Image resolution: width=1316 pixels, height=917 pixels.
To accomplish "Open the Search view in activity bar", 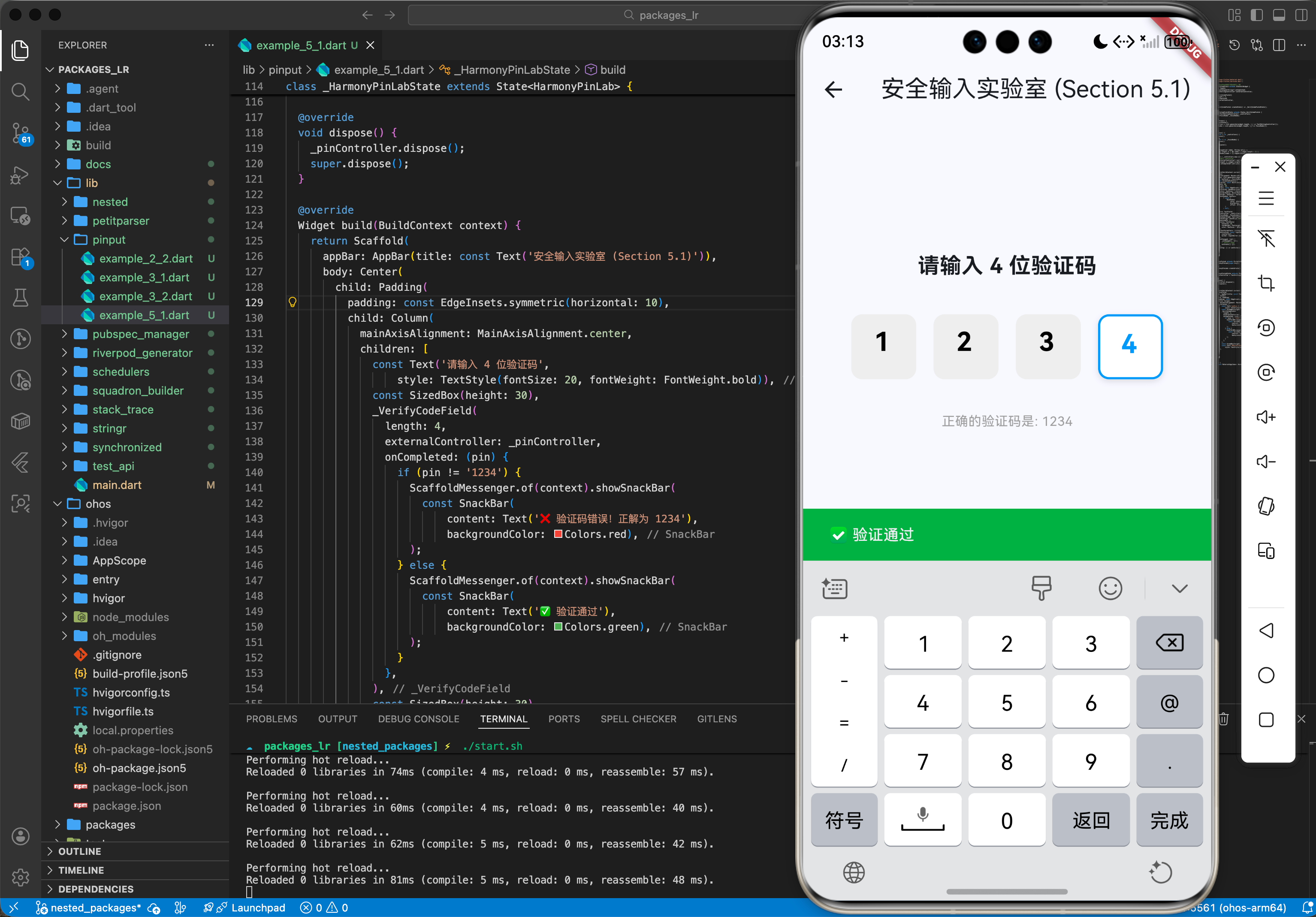I will point(21,91).
